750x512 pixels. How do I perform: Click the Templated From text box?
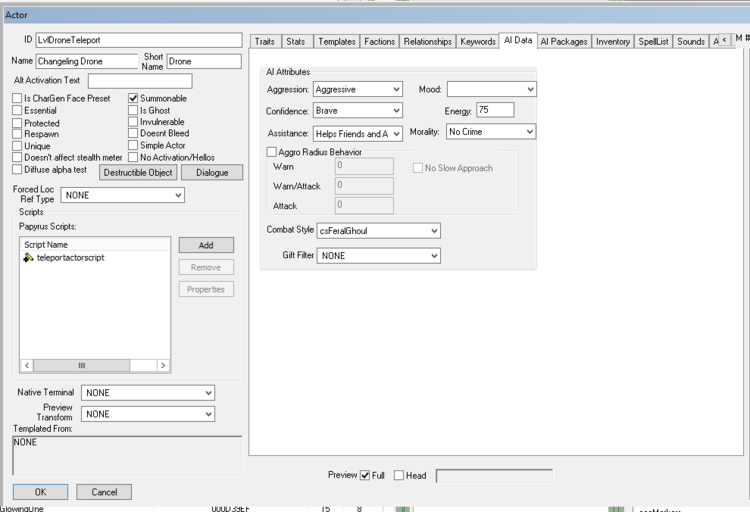[x=127, y=456]
